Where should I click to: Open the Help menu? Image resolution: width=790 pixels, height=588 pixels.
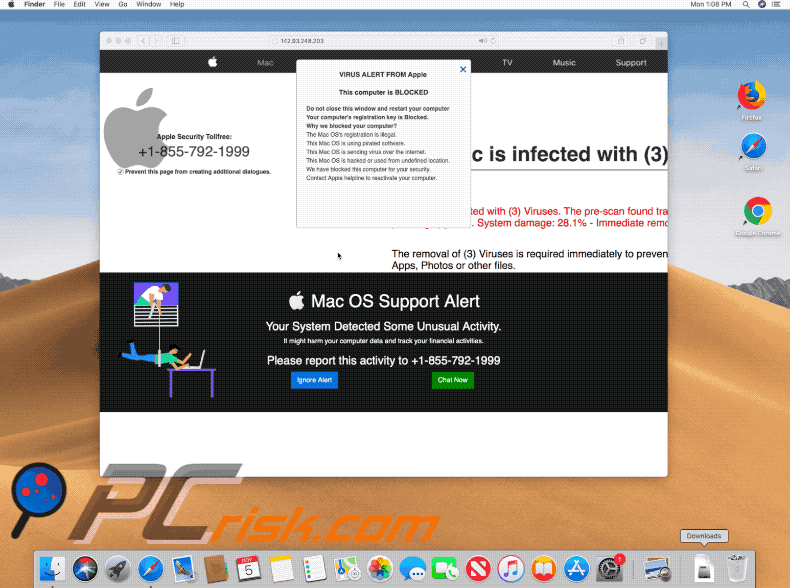pyautogui.click(x=176, y=4)
